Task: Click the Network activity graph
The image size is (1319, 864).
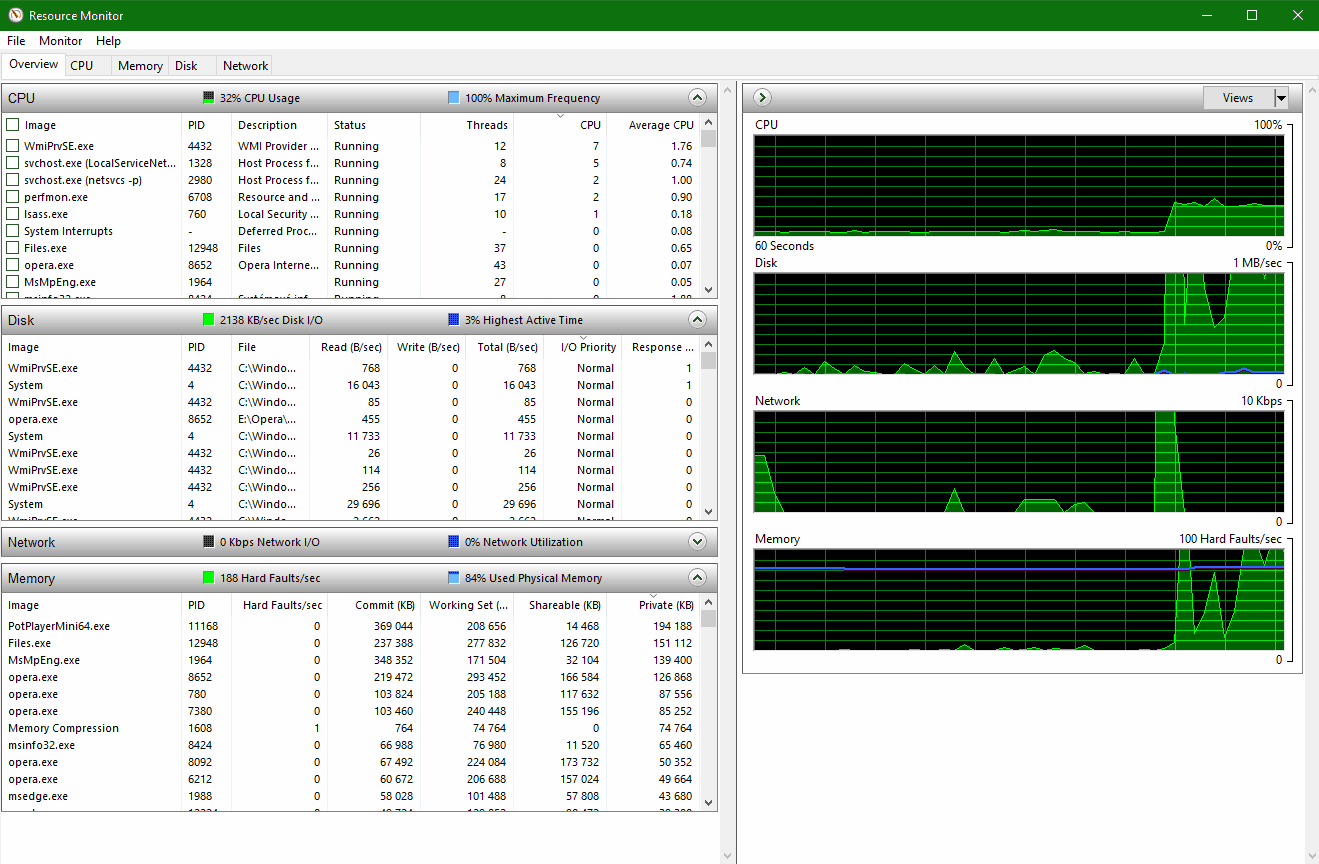Action: (1019, 461)
